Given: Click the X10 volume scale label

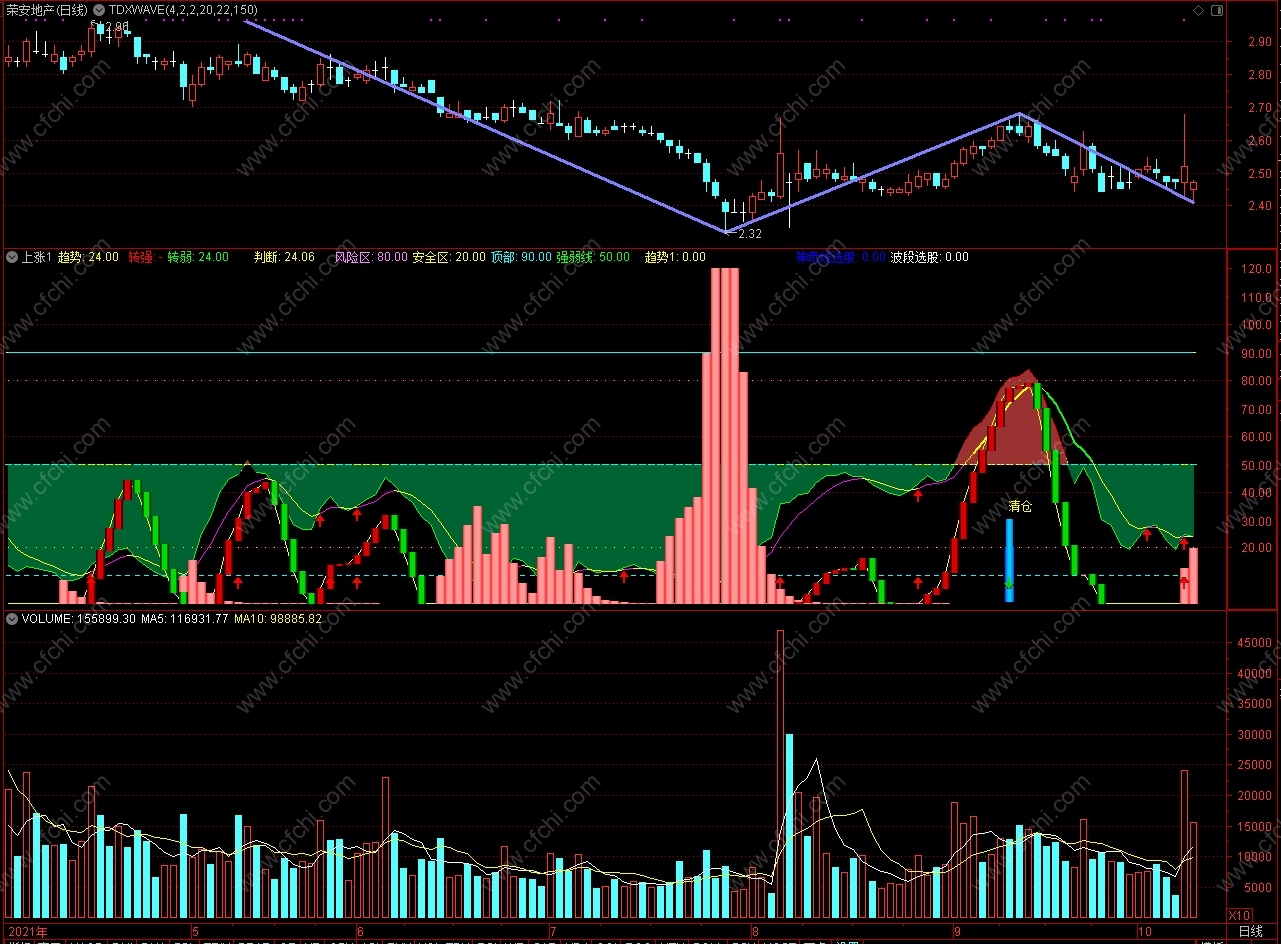Looking at the screenshot, I should point(1238,915).
